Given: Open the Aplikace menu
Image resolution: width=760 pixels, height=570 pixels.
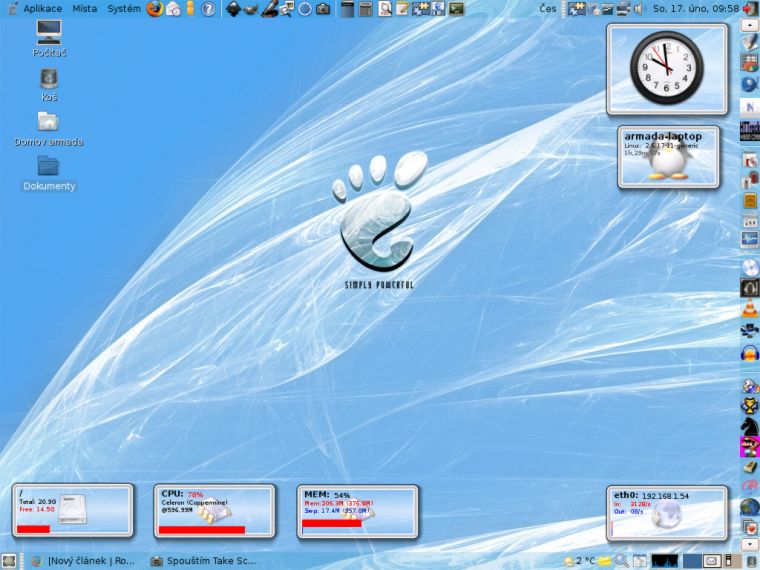Looking at the screenshot, I should pos(43,8).
